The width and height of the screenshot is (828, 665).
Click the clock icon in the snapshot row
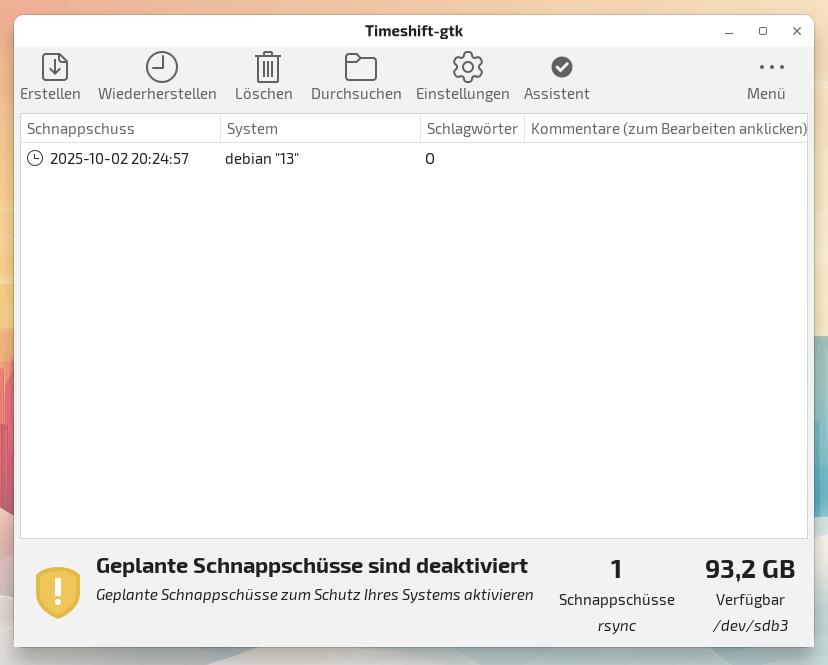click(35, 158)
